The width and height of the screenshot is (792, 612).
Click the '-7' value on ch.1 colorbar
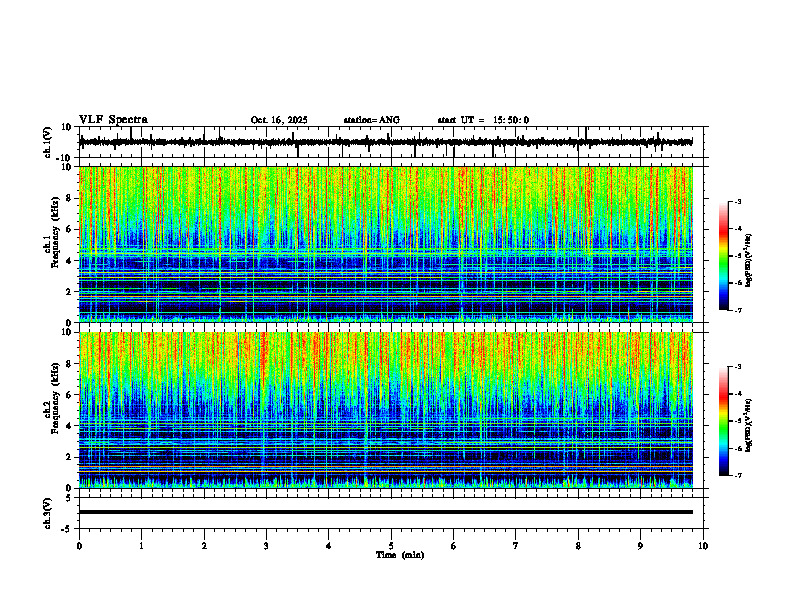coord(738,310)
